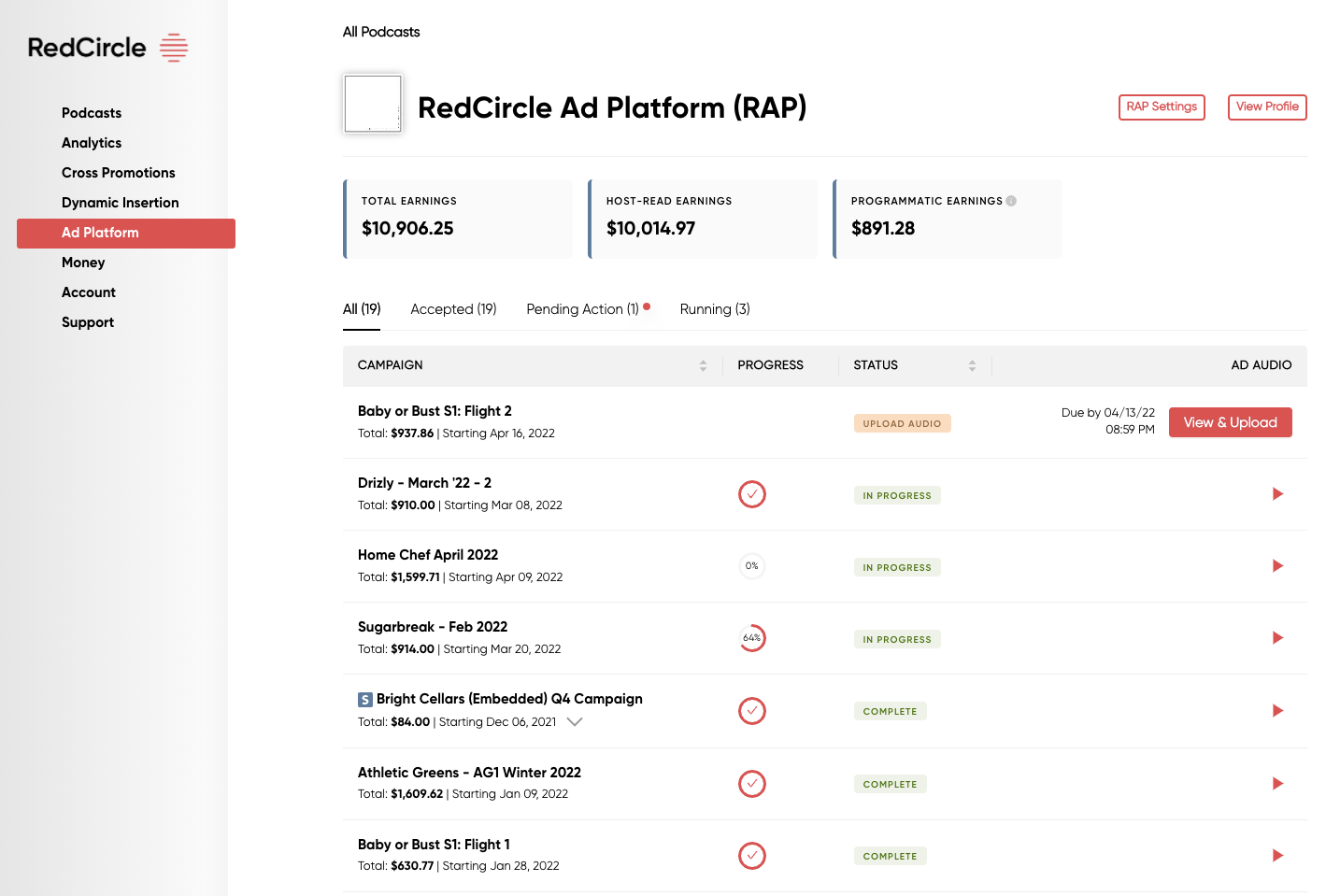The width and height of the screenshot is (1326, 896).
Task: Switch to the Pending Action tab
Action: (x=583, y=308)
